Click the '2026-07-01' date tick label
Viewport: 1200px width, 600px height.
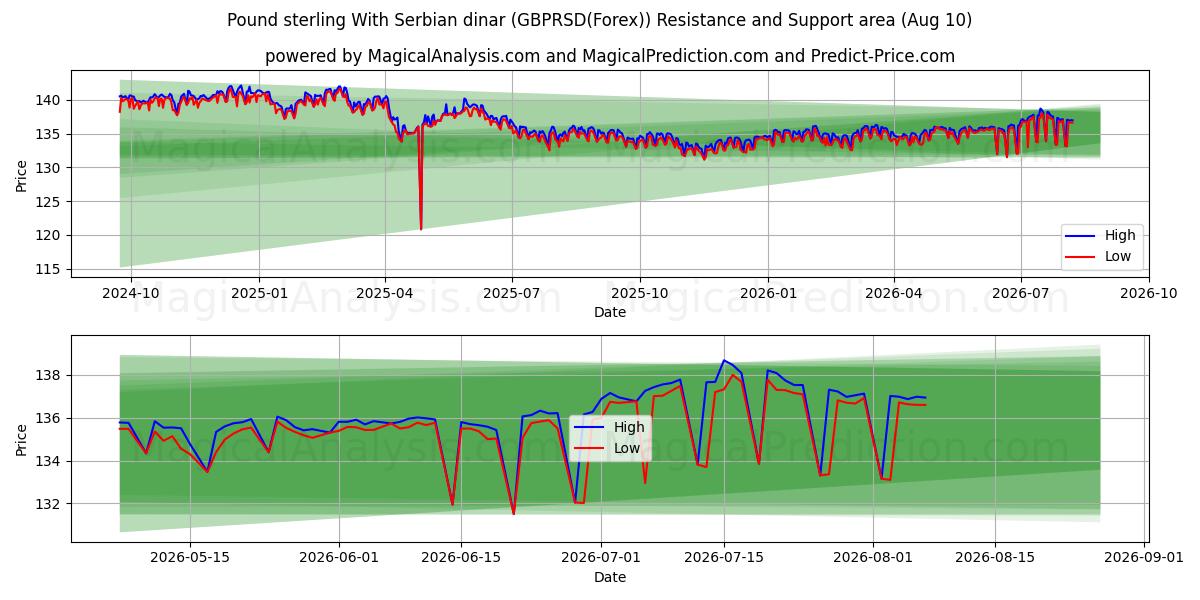pyautogui.click(x=601, y=559)
